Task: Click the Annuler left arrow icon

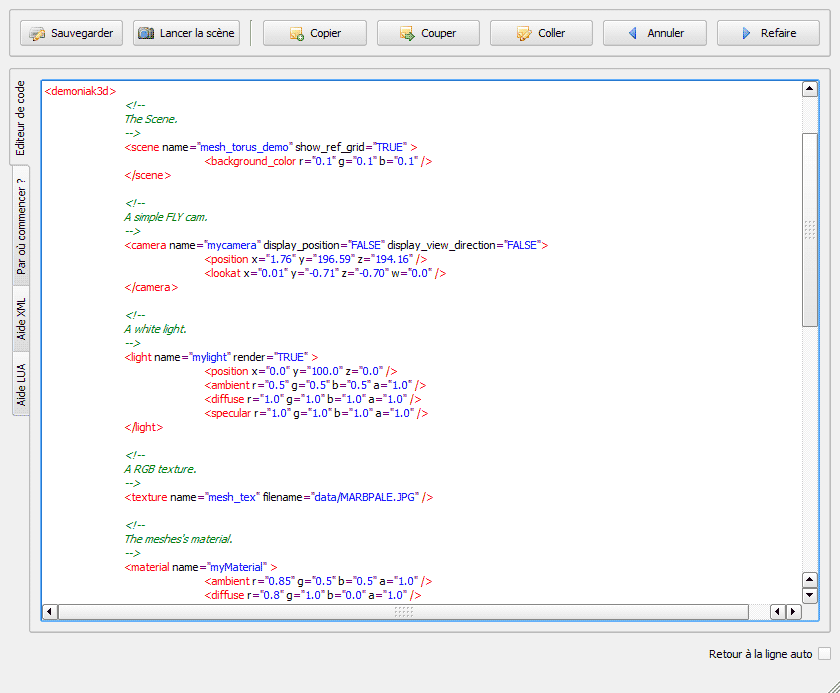Action: (x=633, y=33)
